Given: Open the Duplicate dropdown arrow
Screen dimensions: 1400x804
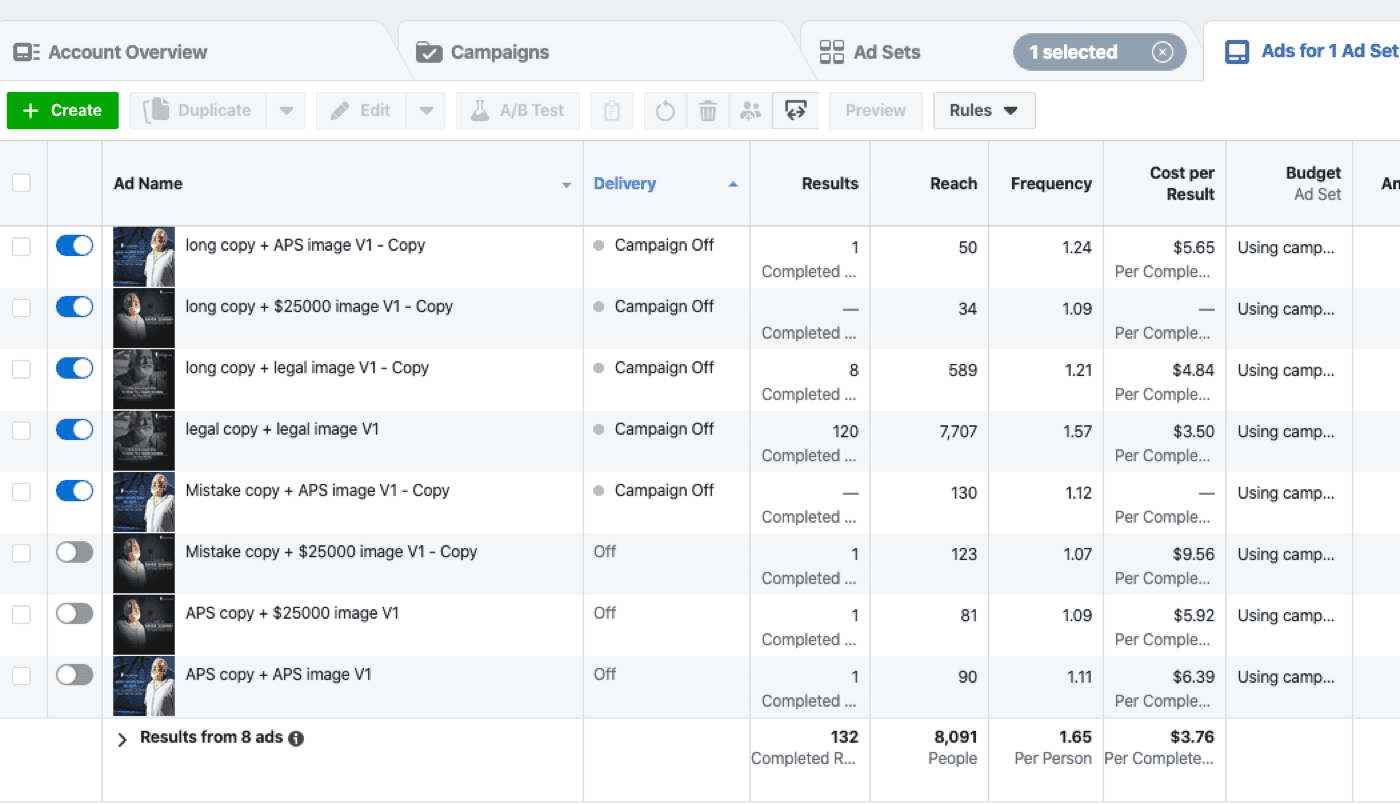Looking at the screenshot, I should (x=286, y=110).
